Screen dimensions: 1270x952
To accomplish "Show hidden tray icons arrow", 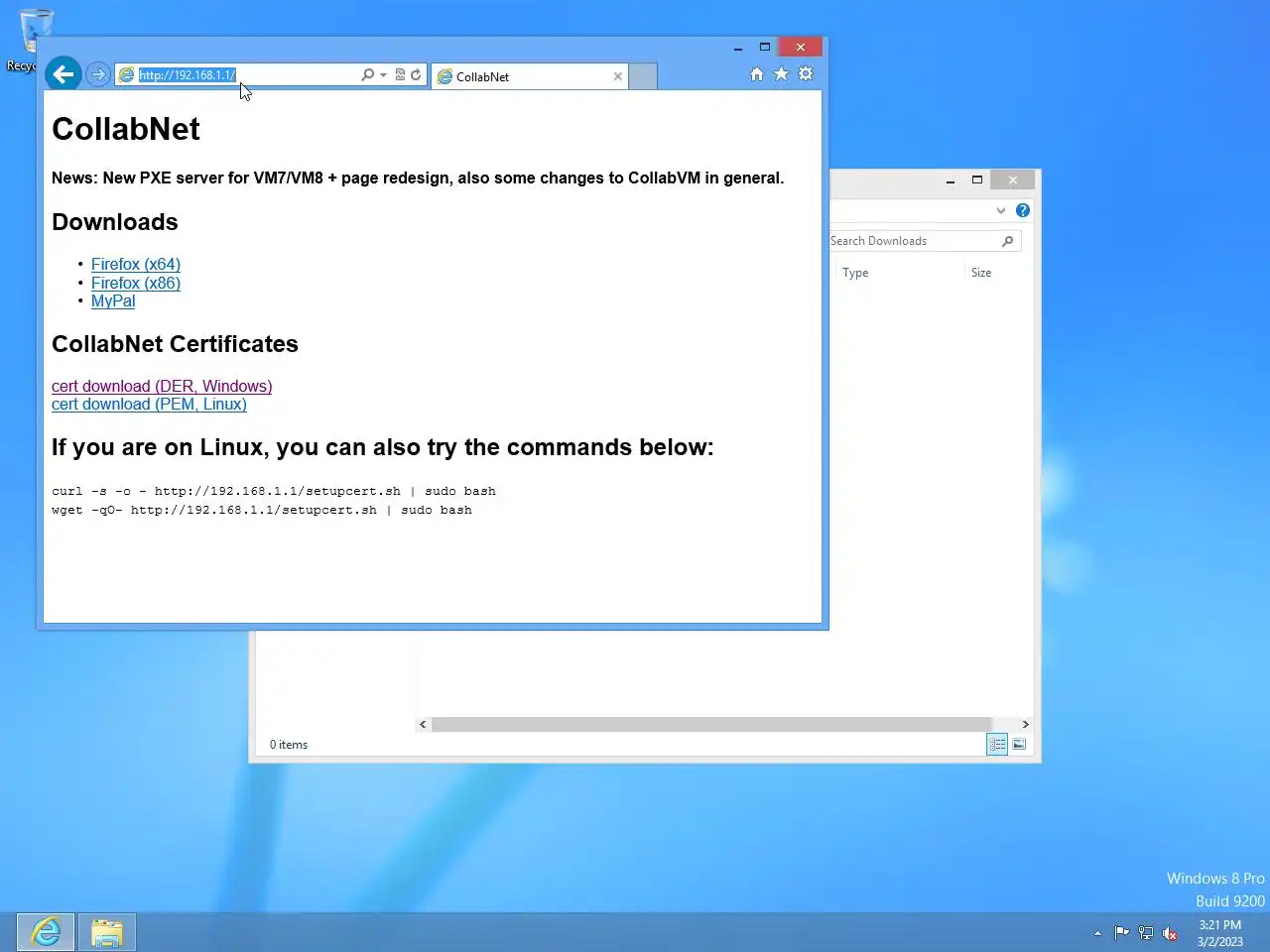I will pyautogui.click(x=1097, y=933).
